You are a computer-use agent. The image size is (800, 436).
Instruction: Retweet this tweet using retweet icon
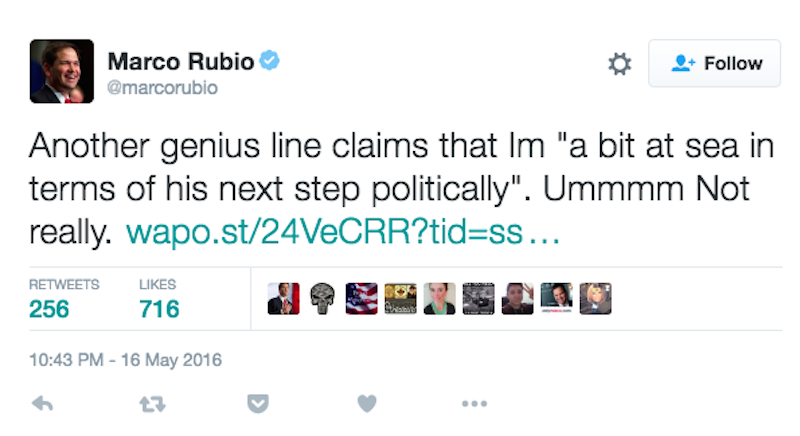[151, 404]
